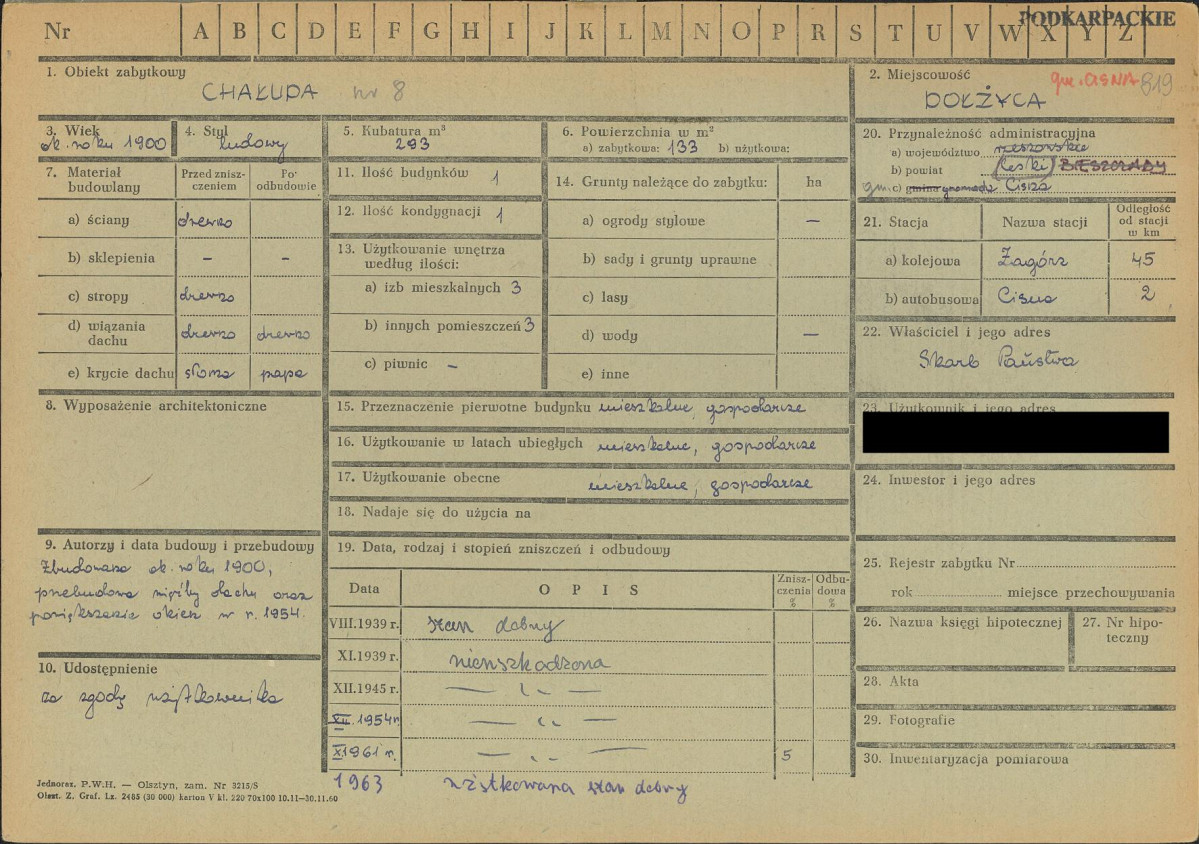Select the Miejscowość value DOŁŻYCA
The image size is (1199, 844).
984,101
